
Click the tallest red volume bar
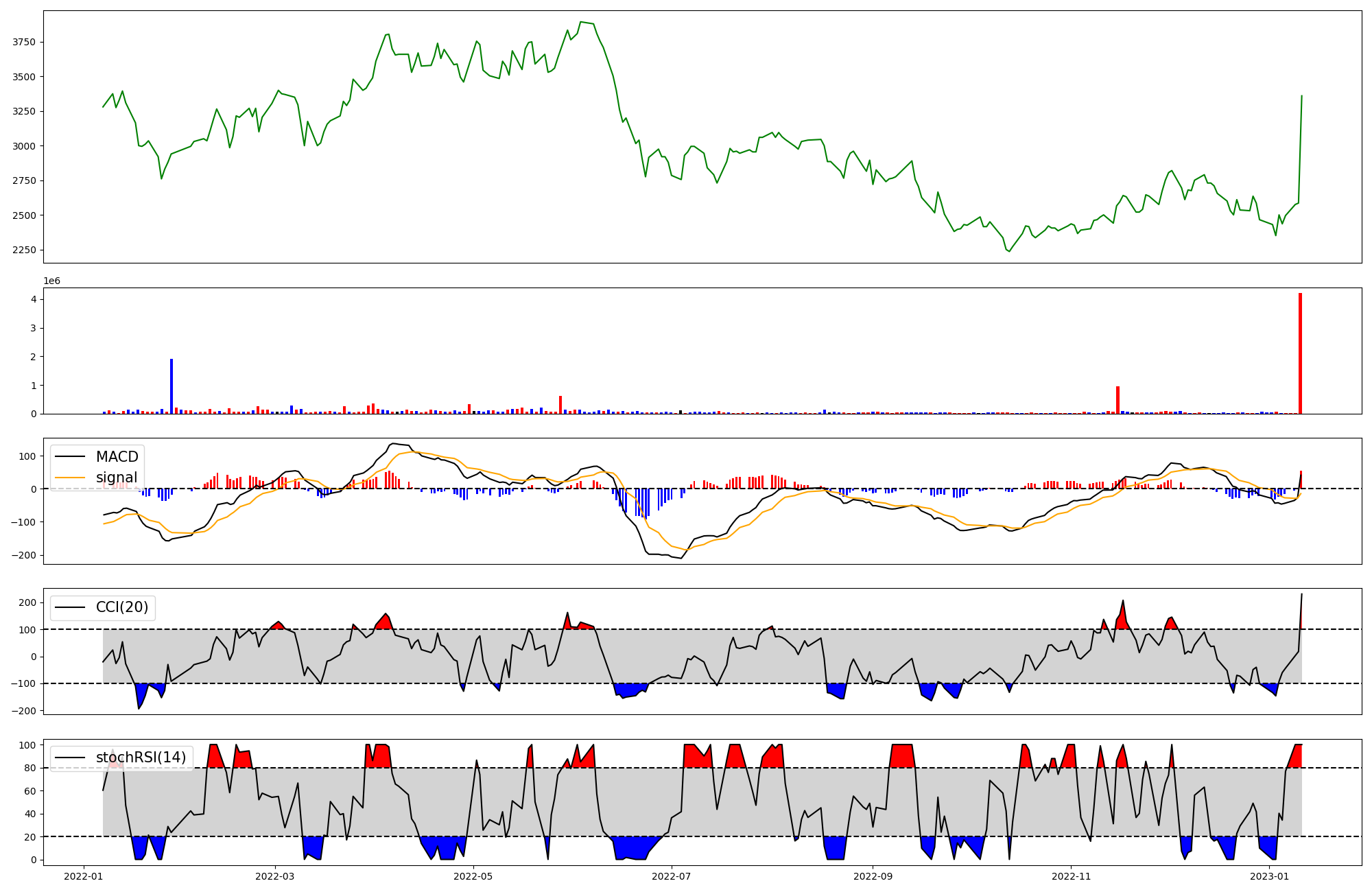pos(1300,353)
